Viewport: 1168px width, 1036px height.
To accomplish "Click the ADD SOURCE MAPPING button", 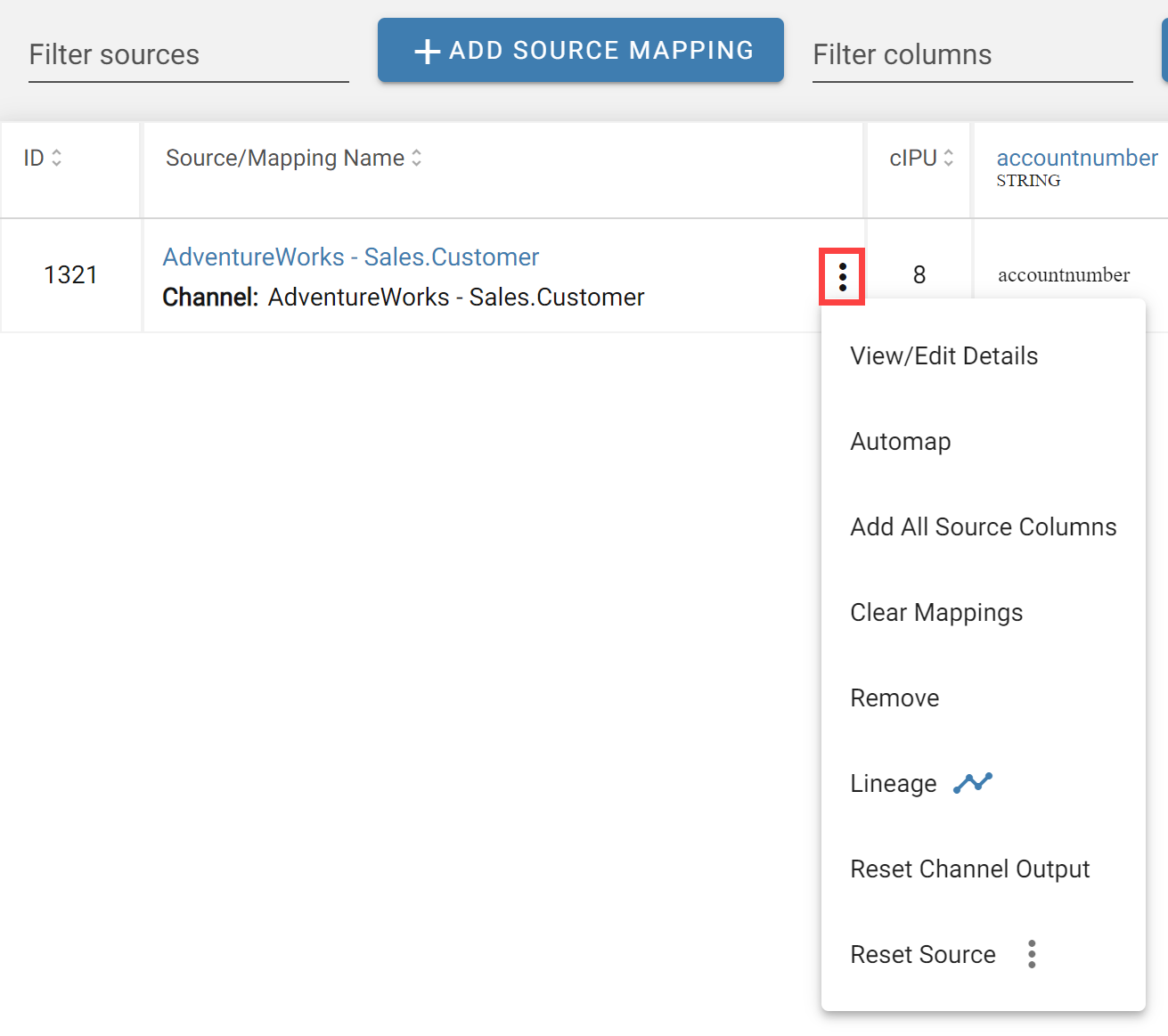I will click(x=580, y=50).
